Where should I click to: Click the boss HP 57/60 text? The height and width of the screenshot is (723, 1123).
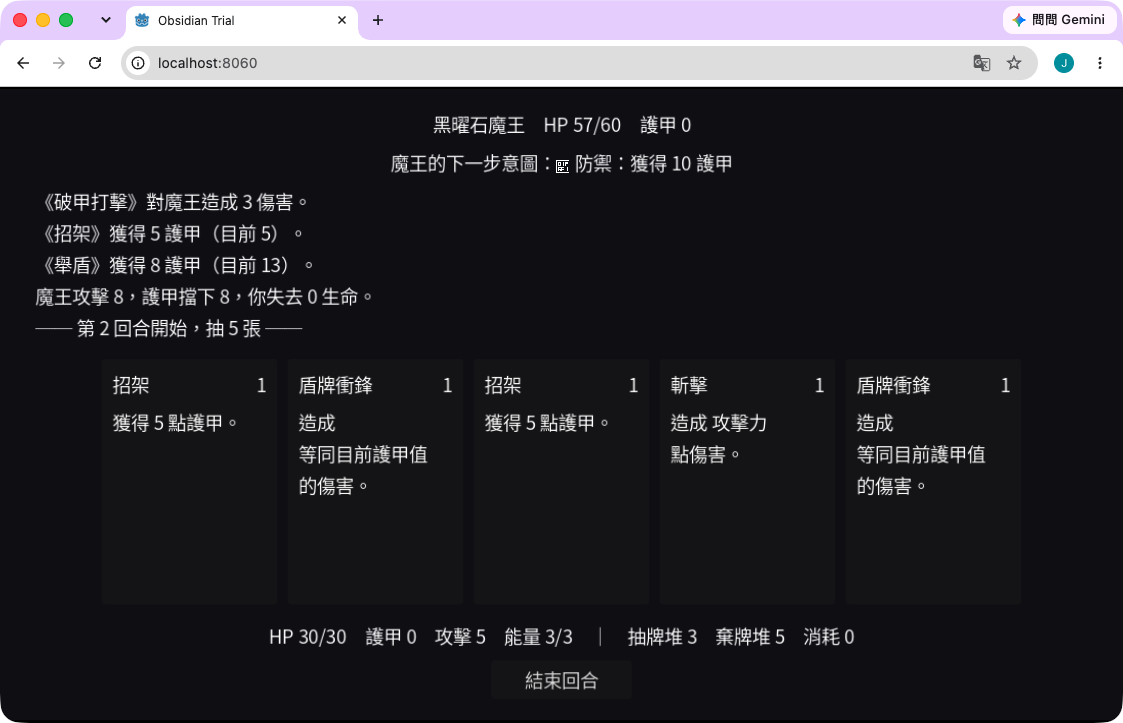pos(582,125)
